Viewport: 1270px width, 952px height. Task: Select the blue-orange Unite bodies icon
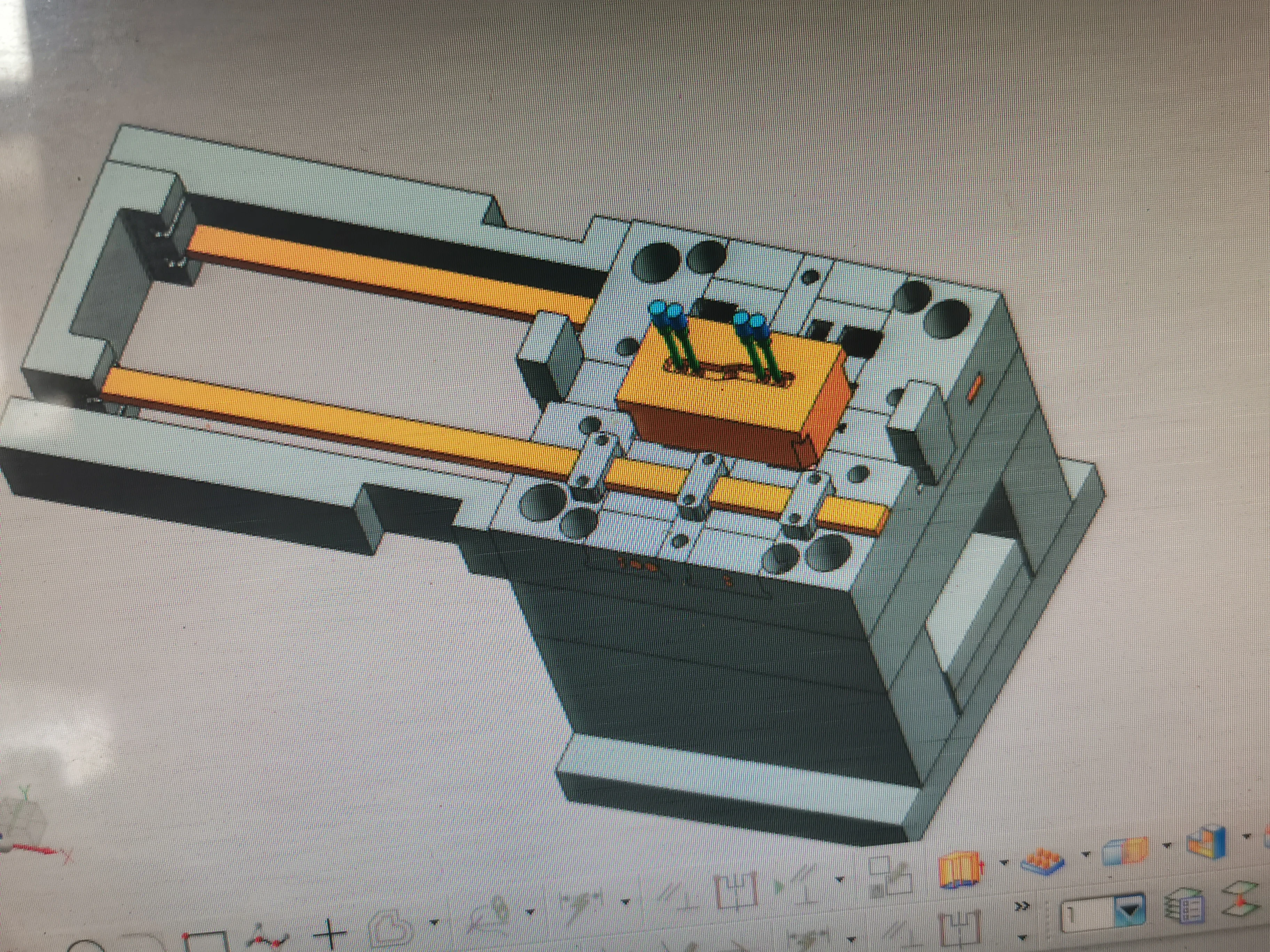tap(1126, 851)
